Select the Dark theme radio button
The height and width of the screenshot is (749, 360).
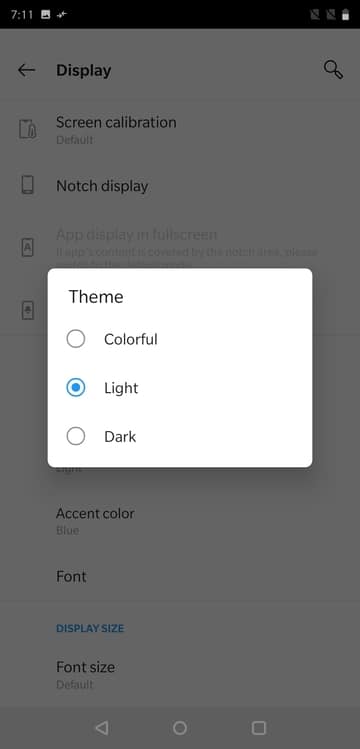(76, 436)
